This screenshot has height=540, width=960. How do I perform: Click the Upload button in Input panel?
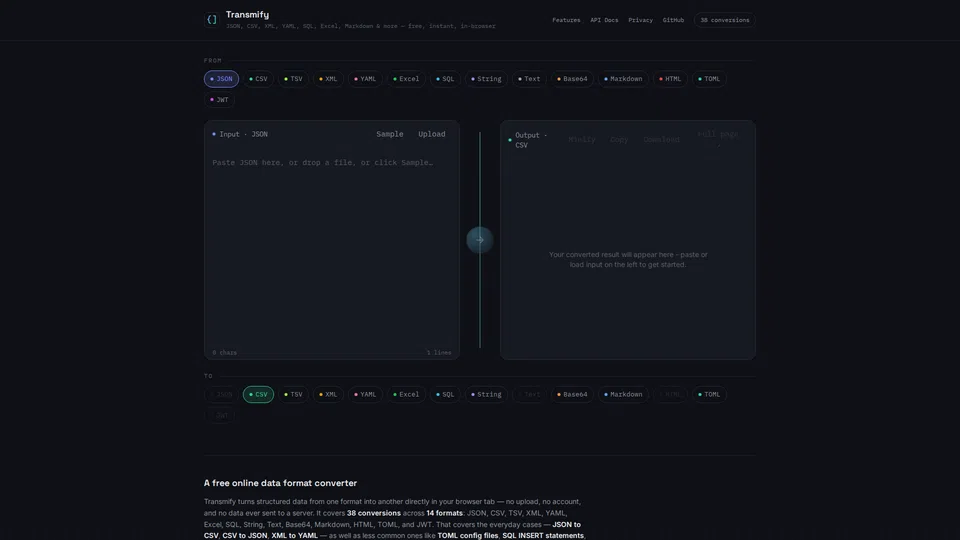pyautogui.click(x=432, y=134)
